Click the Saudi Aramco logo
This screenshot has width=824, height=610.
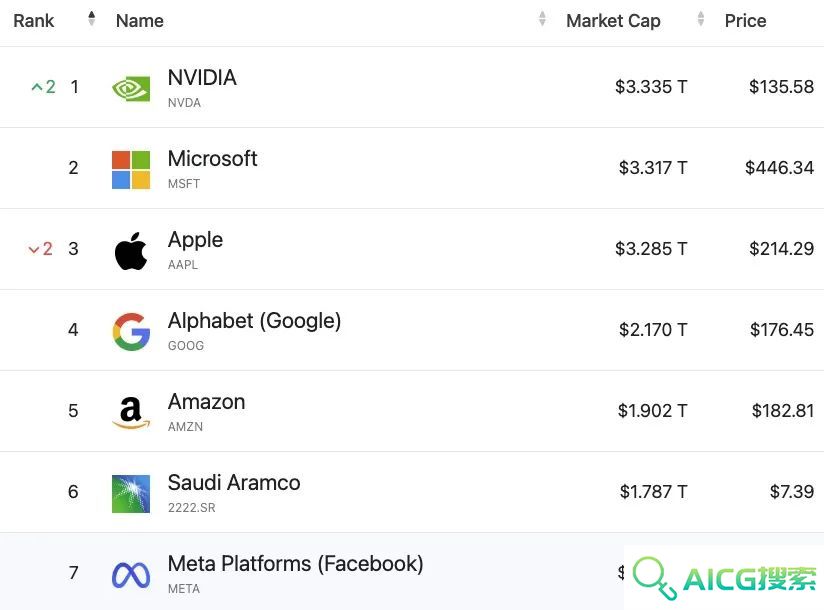(131, 494)
